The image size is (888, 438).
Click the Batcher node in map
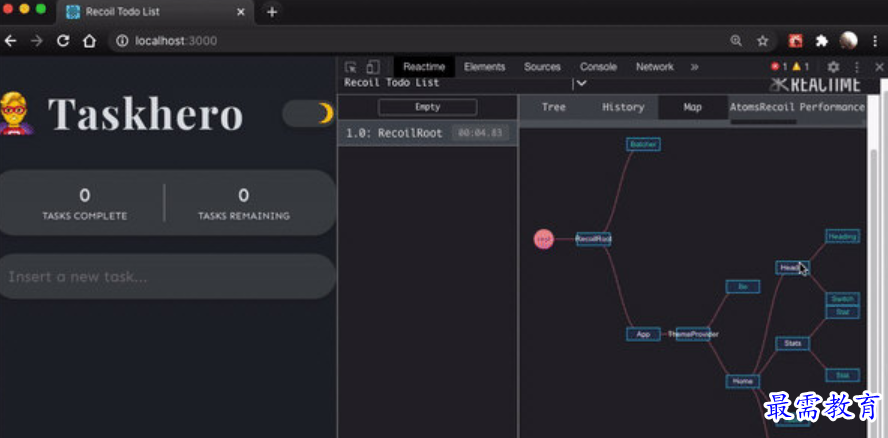(x=643, y=144)
